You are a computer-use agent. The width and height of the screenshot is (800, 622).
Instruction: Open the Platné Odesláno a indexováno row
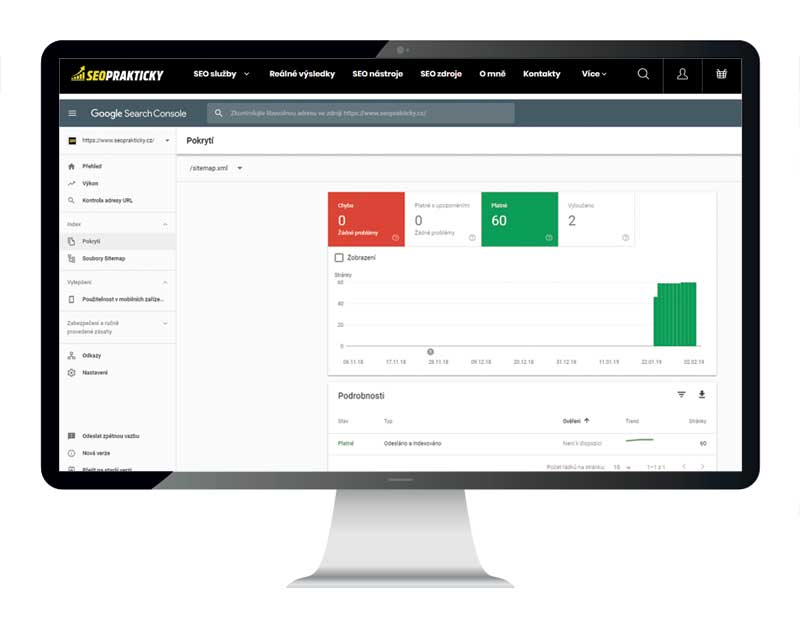[x=522, y=443]
